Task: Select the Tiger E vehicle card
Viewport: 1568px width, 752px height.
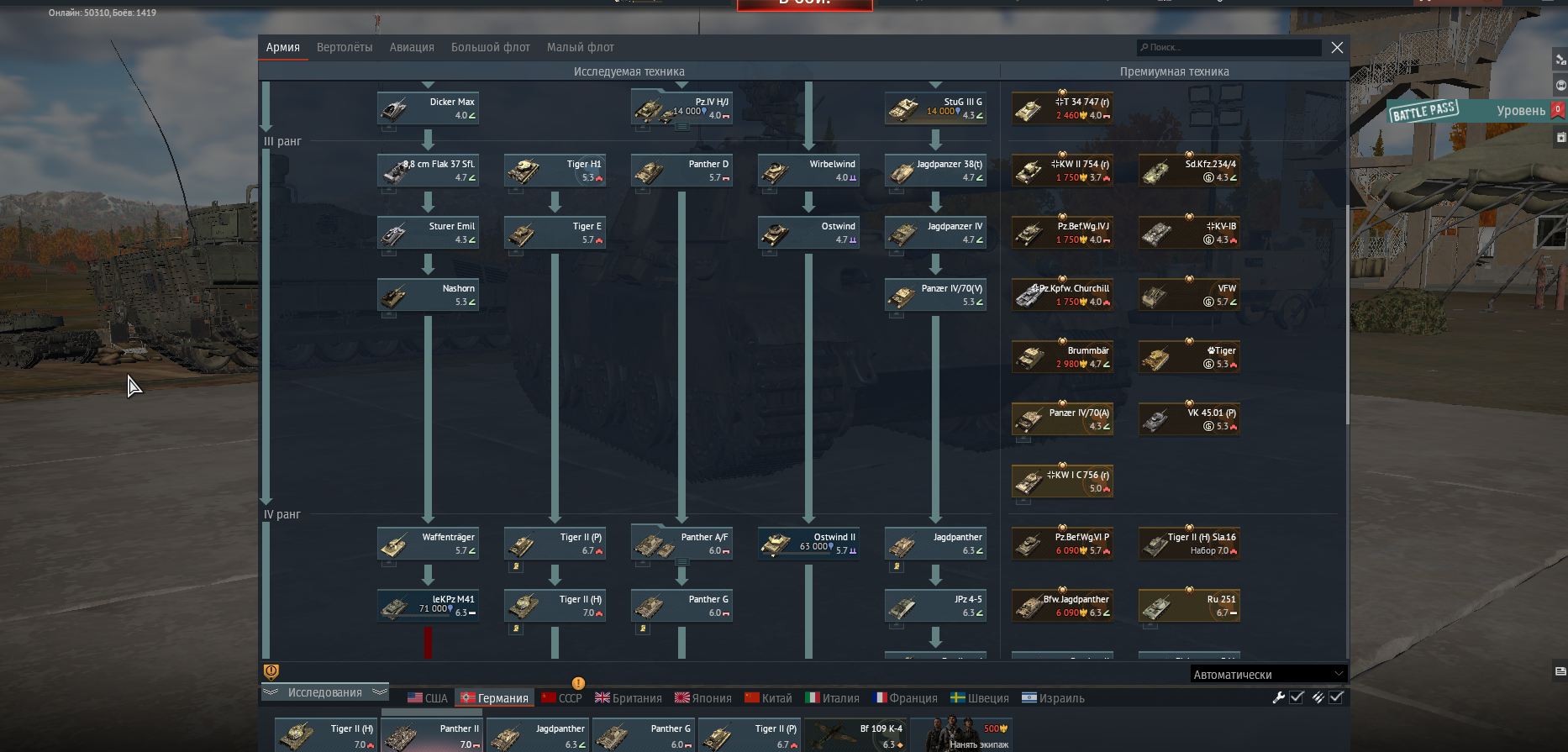Action: point(555,233)
